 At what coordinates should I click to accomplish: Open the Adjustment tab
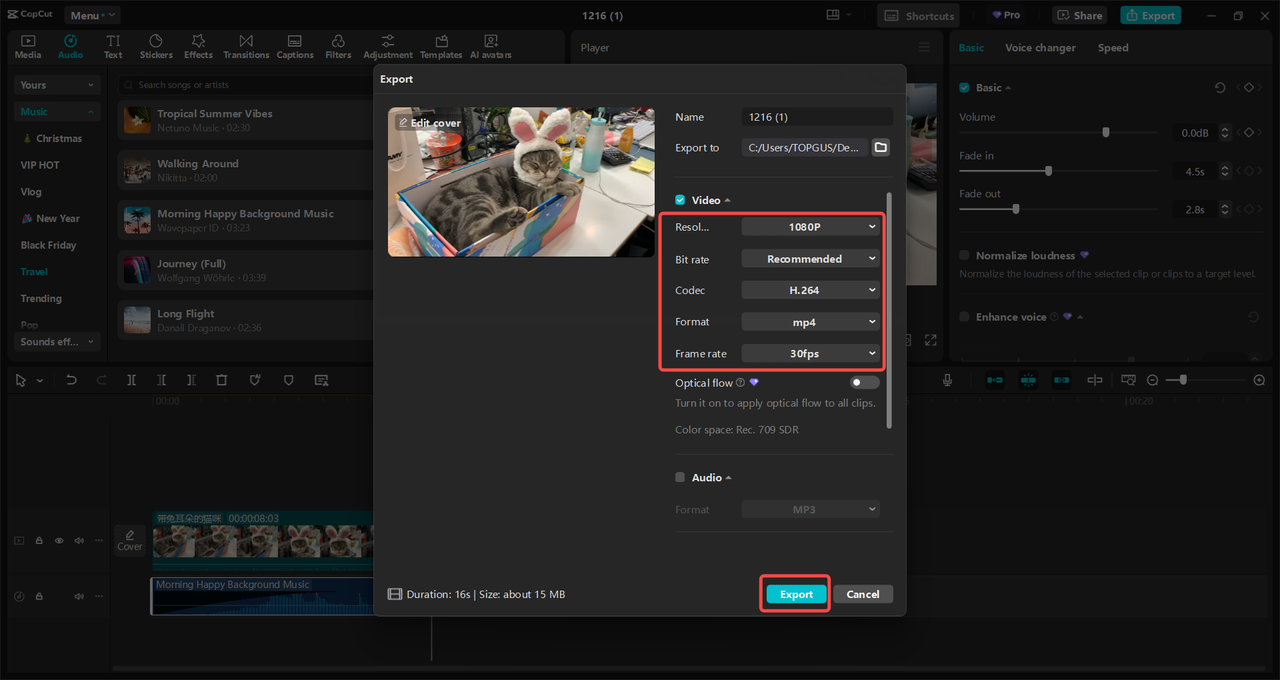pos(388,46)
